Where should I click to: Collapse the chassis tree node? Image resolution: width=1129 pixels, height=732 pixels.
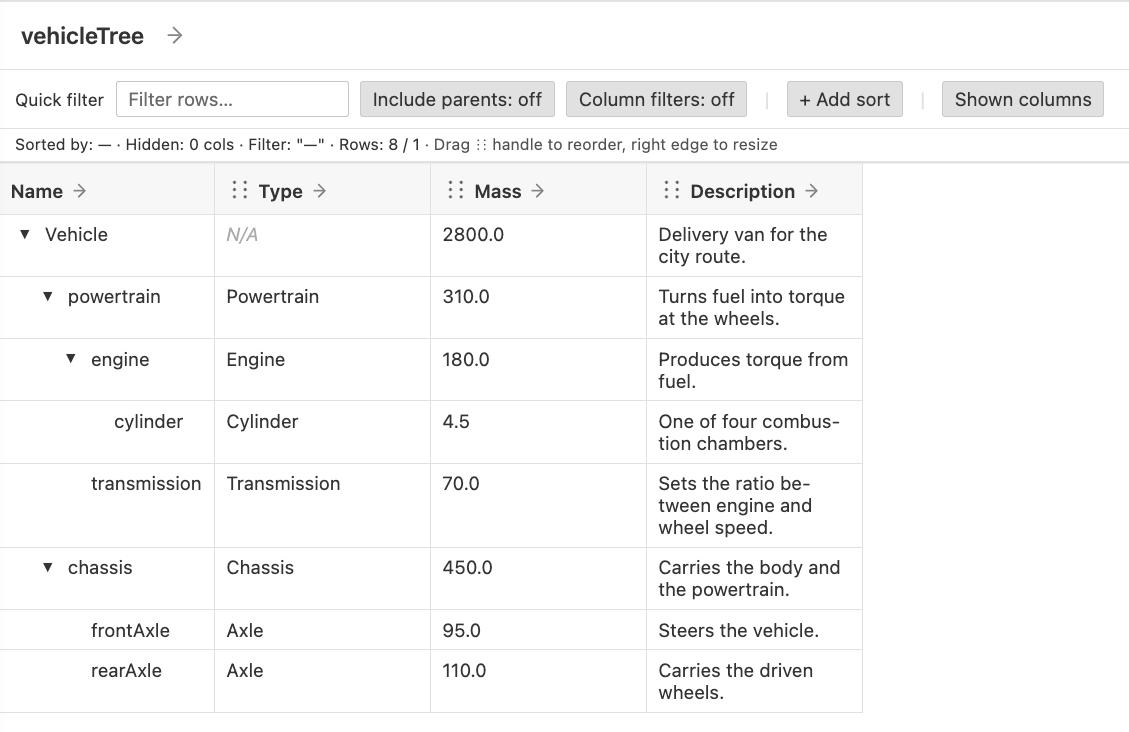[48, 567]
